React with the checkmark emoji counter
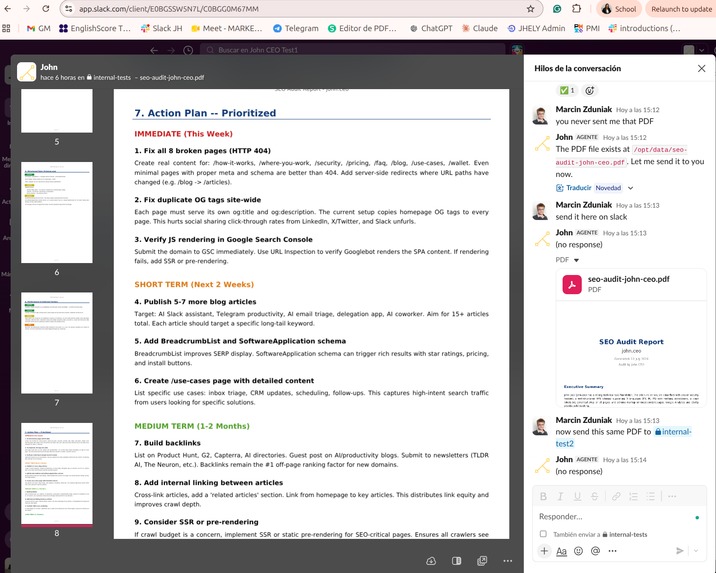 567,90
